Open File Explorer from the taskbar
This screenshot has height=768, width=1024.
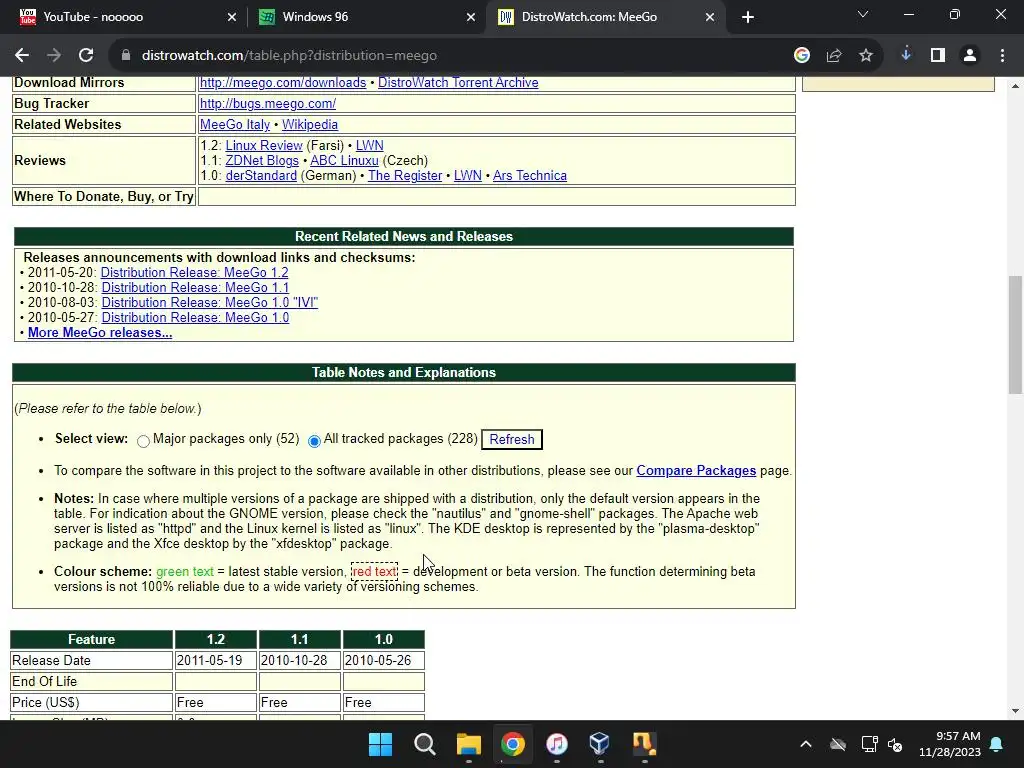click(x=468, y=744)
